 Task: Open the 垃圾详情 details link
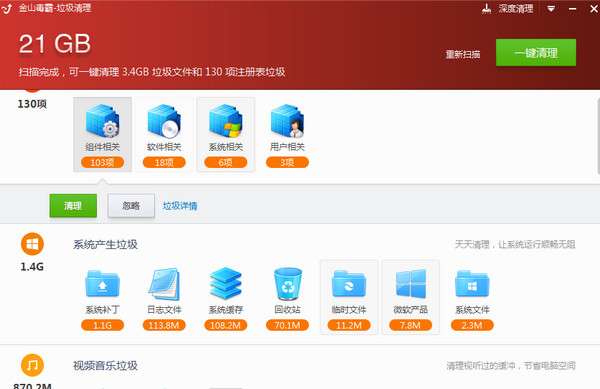click(180, 206)
